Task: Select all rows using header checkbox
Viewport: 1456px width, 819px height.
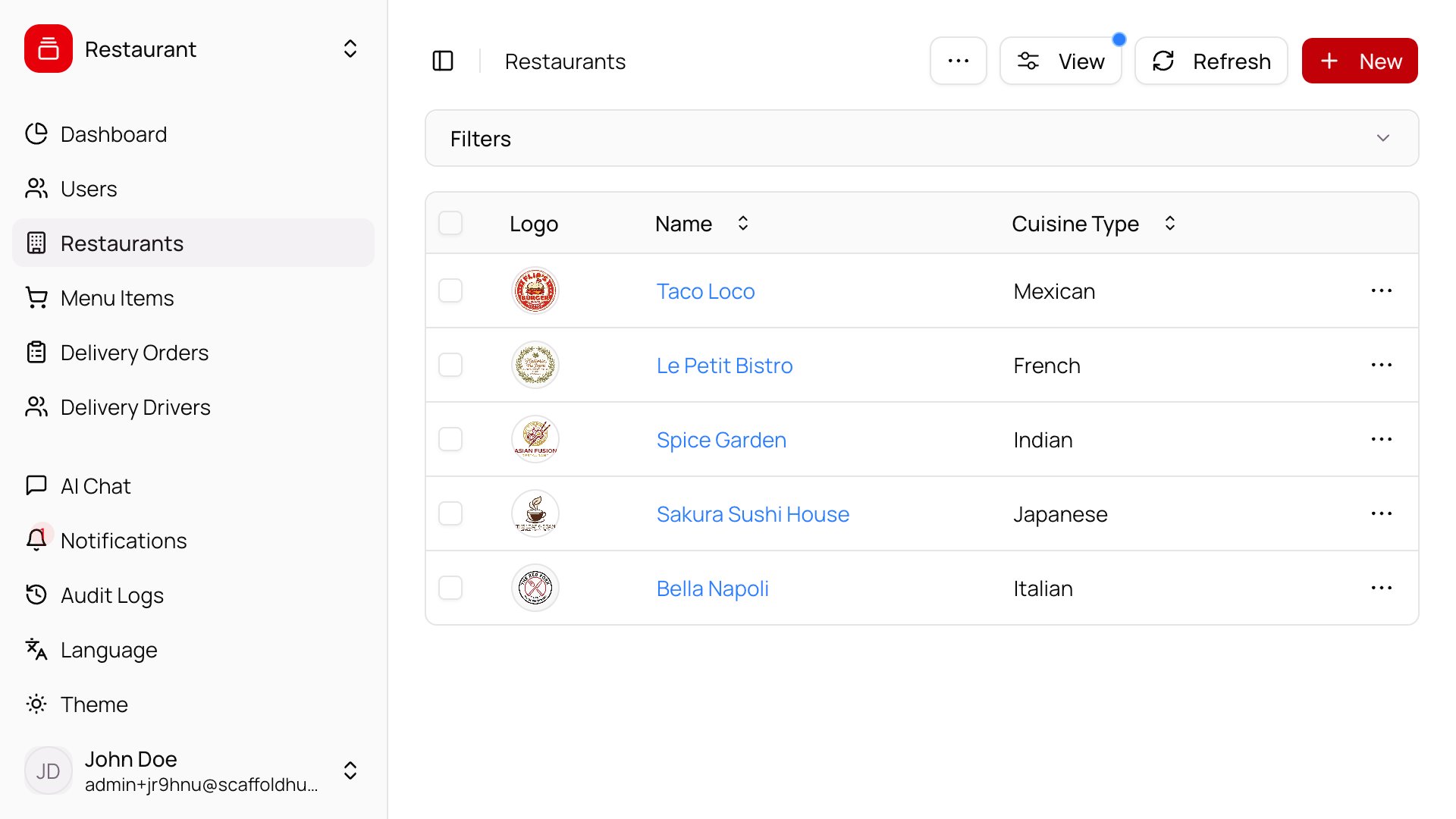Action: click(x=450, y=223)
